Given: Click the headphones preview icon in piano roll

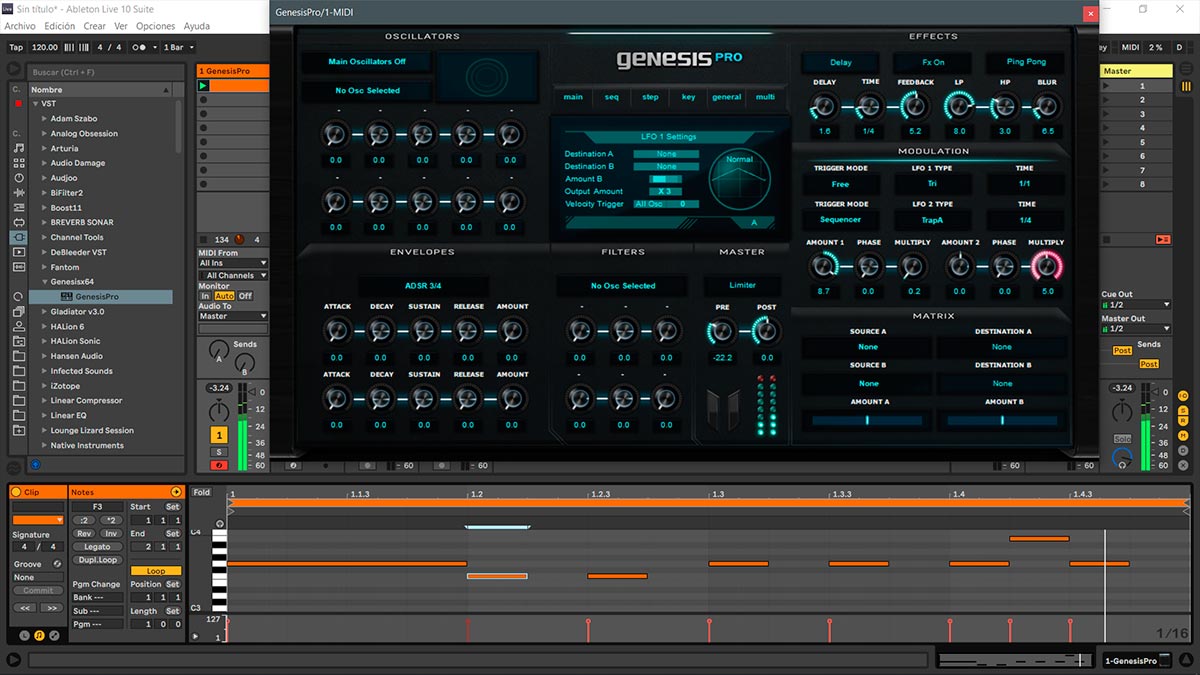Looking at the screenshot, I should [x=220, y=524].
